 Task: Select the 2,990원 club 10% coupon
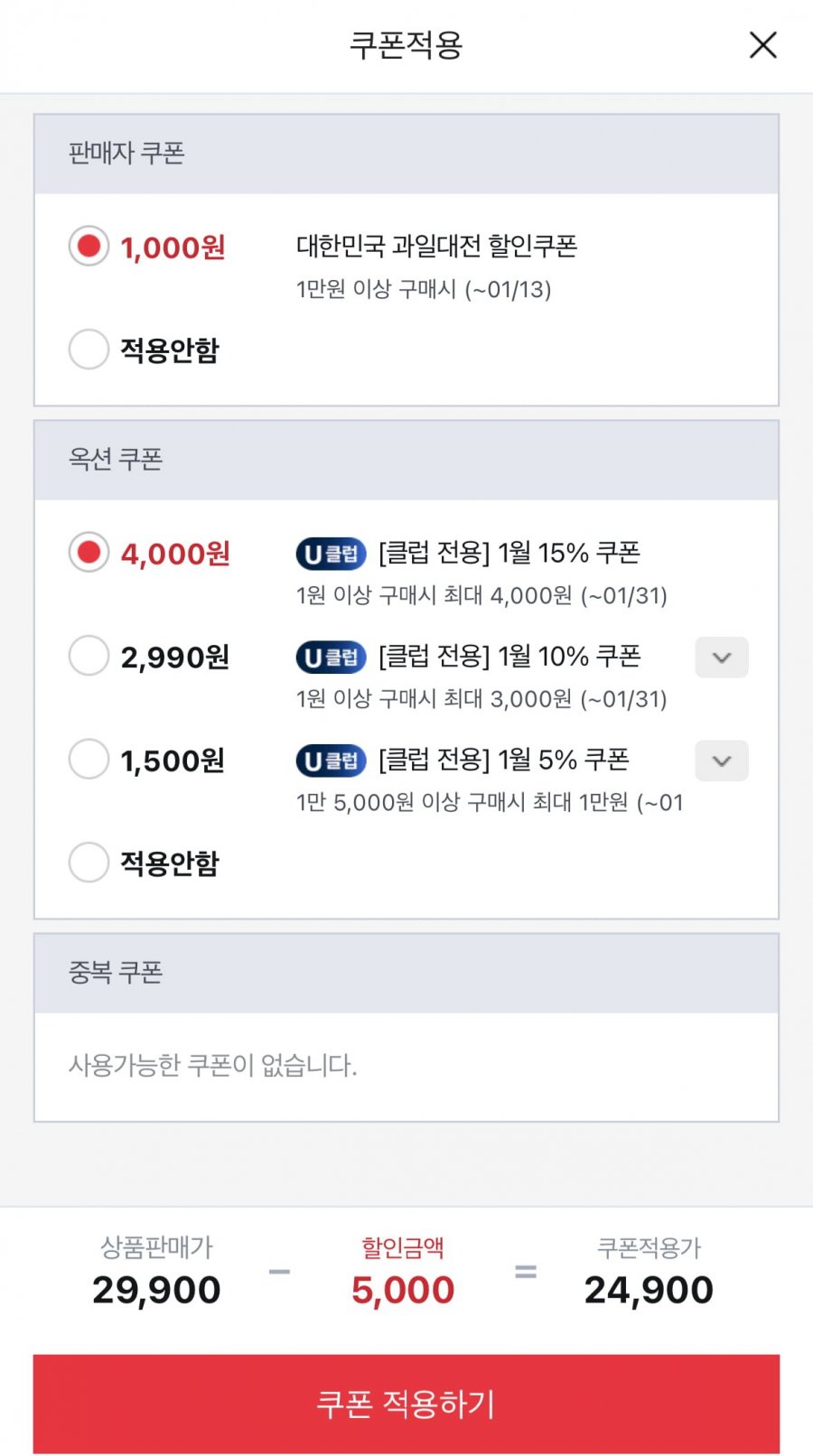pos(89,656)
